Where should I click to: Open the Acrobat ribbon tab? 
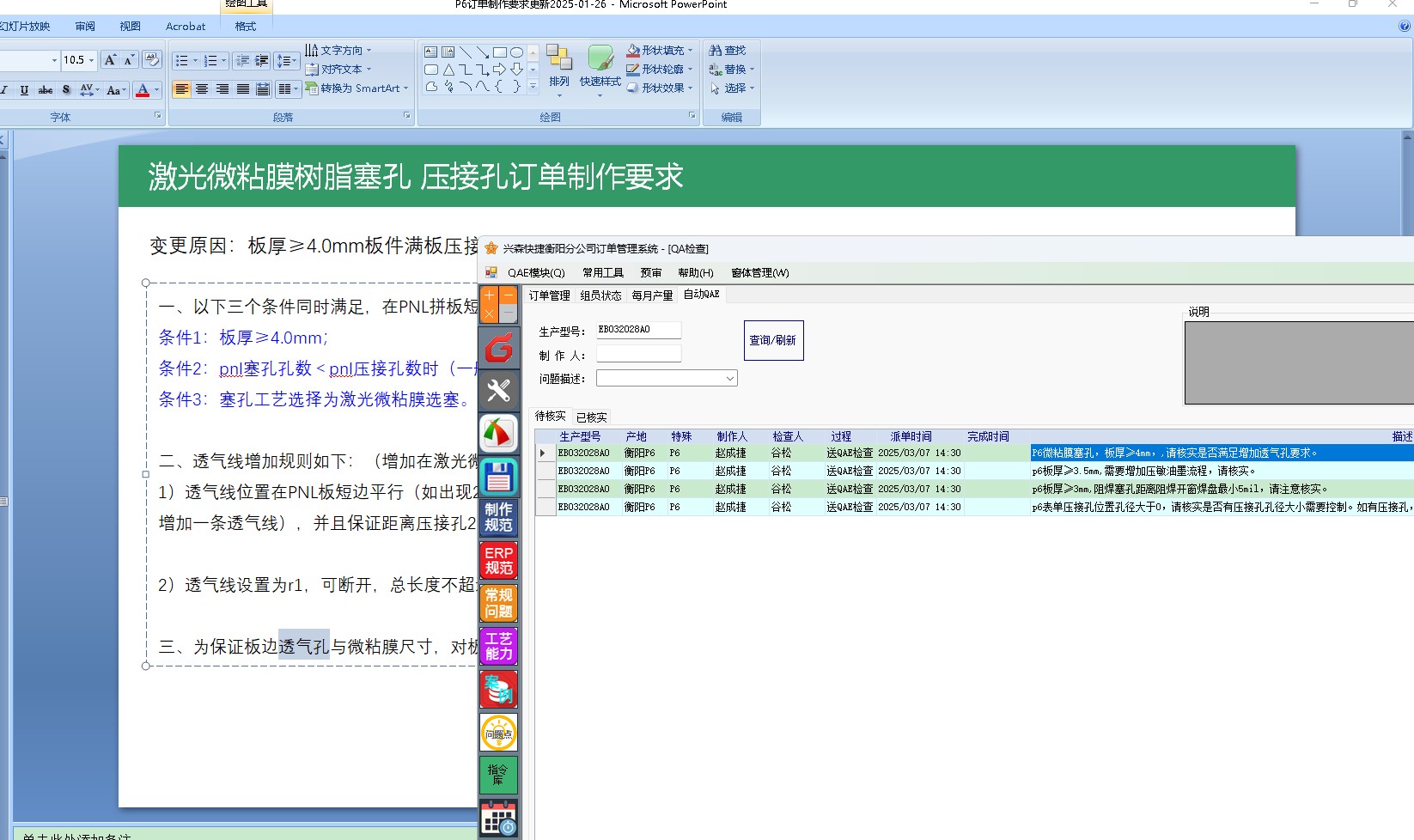coord(186,27)
